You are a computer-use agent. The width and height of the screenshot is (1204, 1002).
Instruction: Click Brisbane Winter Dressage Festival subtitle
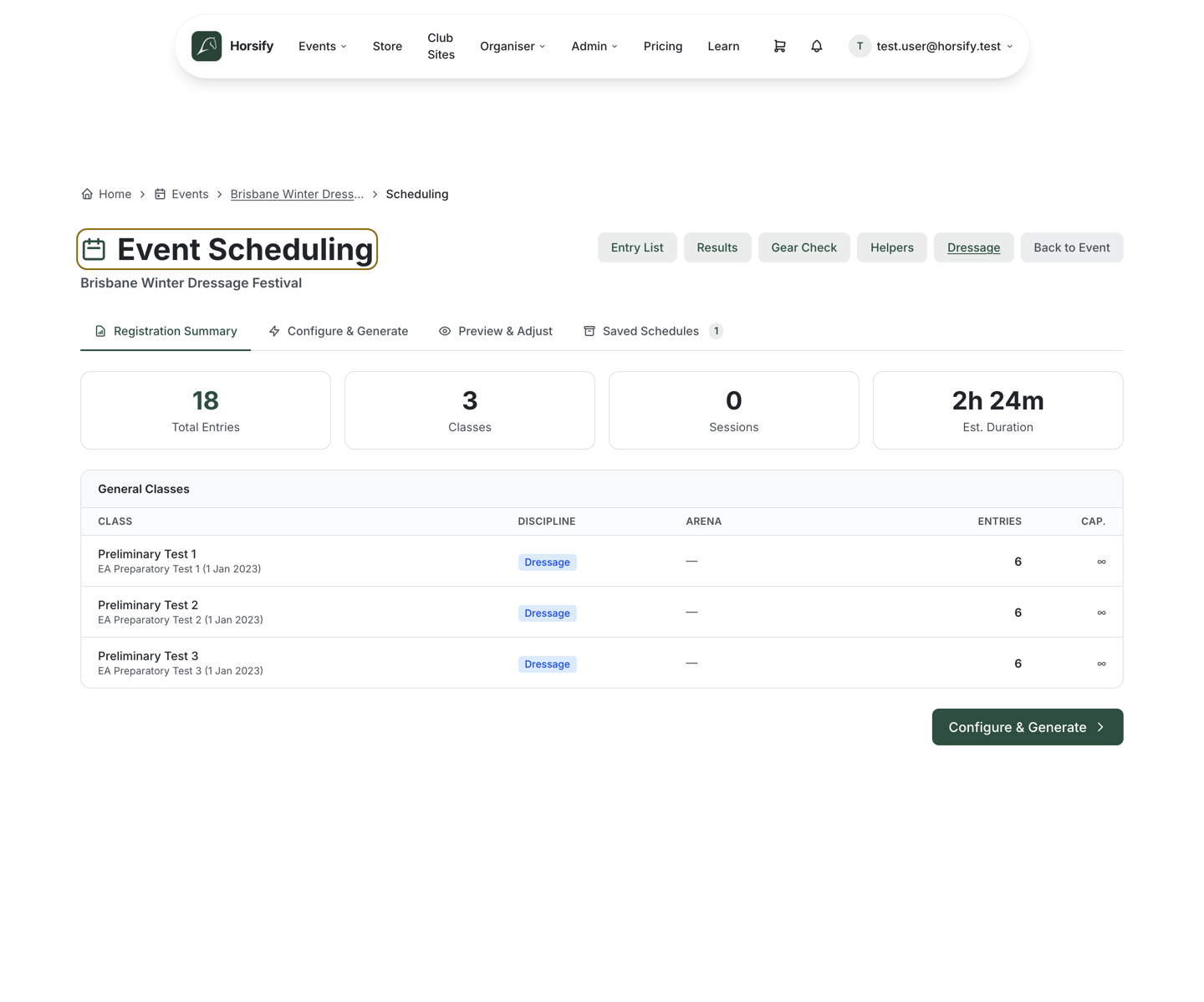191,283
